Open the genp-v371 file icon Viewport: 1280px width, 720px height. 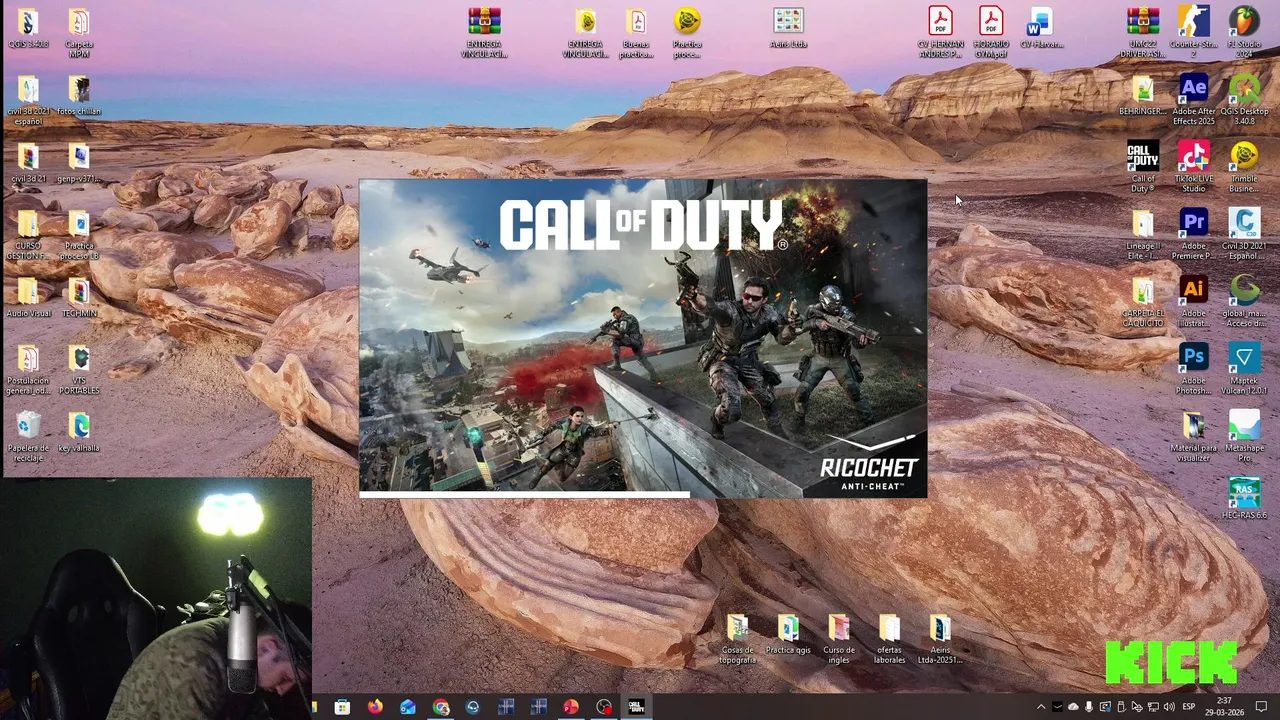(79, 163)
